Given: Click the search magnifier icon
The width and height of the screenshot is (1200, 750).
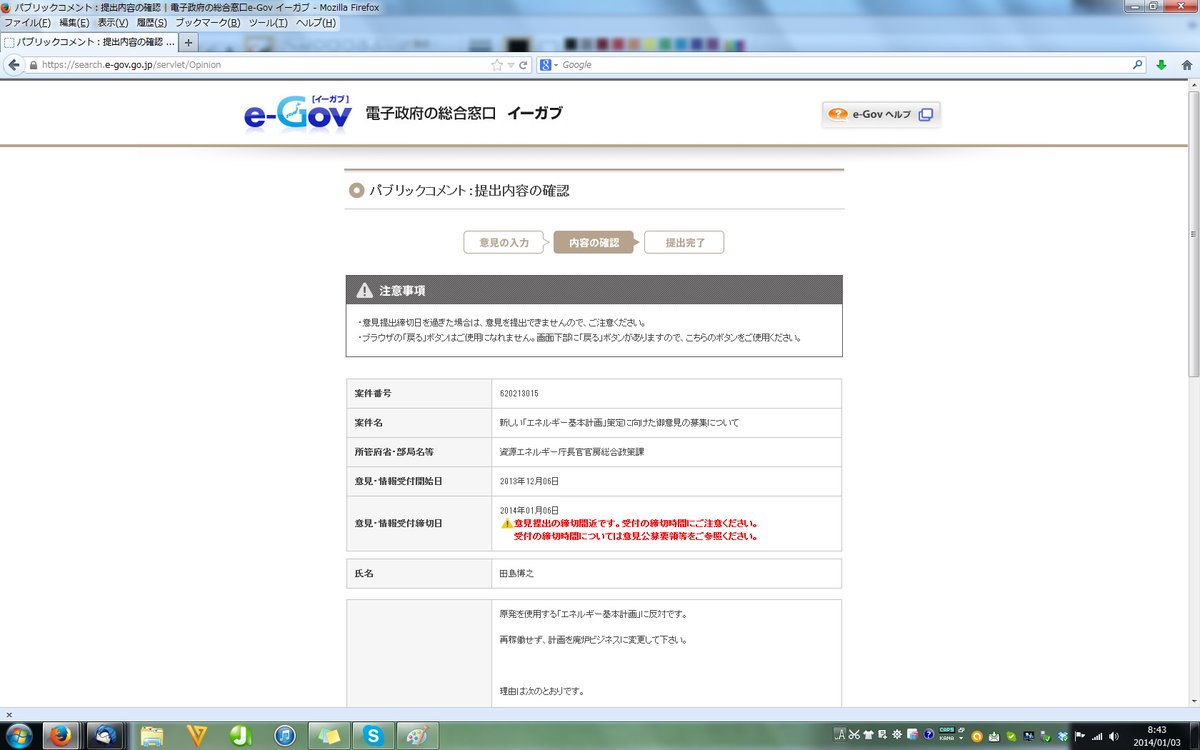Looking at the screenshot, I should pos(1137,65).
